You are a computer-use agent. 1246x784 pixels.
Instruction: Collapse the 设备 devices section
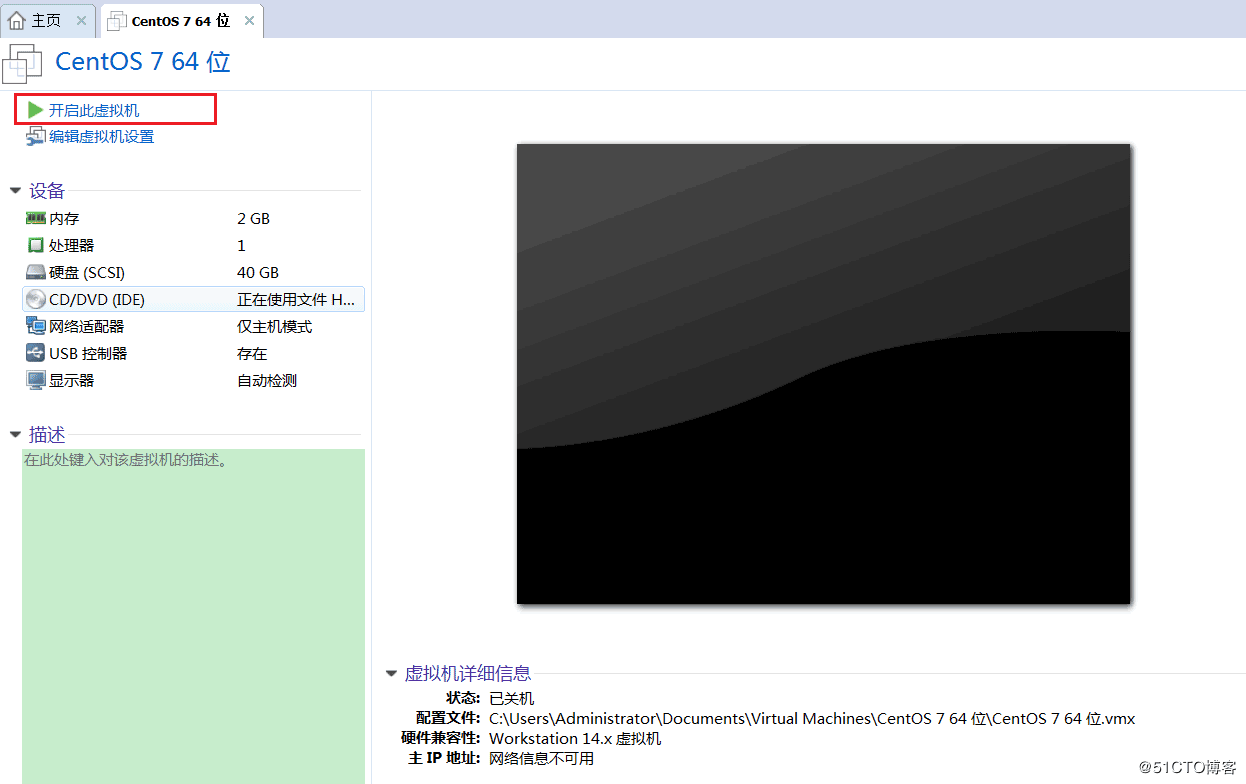[15, 190]
